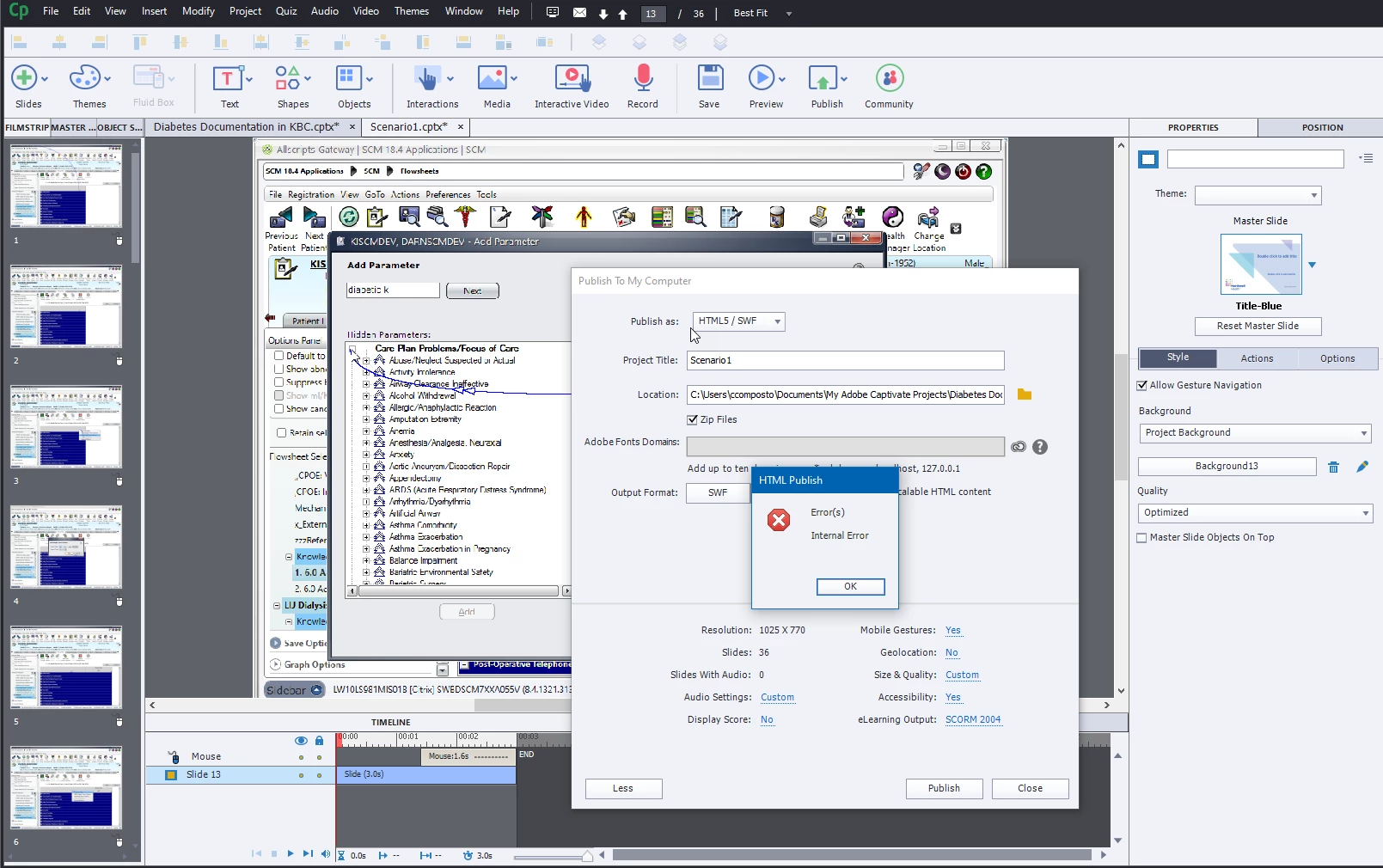Click the Adobe Fonts cloud icon
This screenshot has width=1383, height=868.
coord(1019,447)
